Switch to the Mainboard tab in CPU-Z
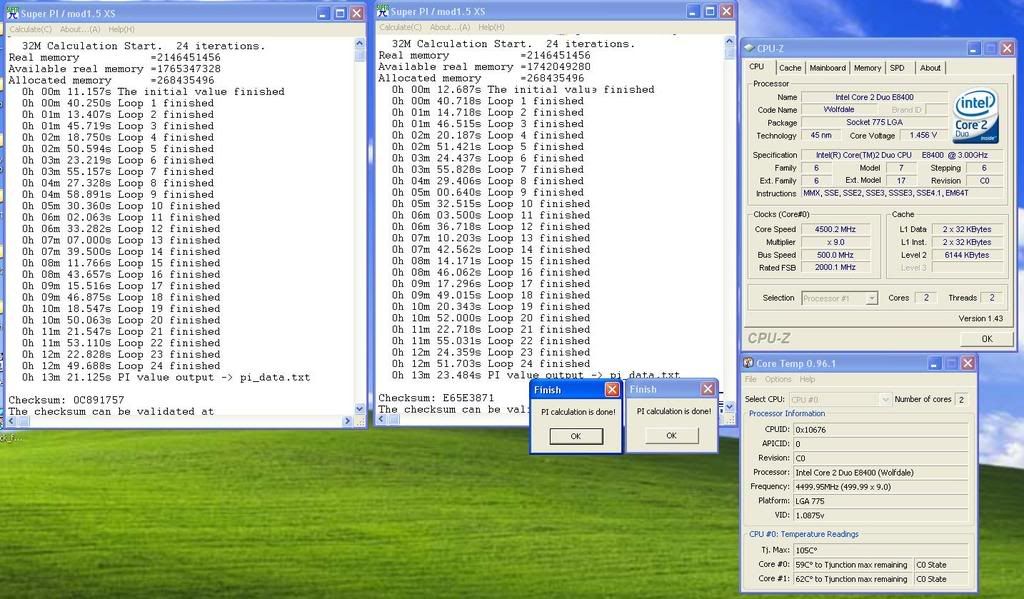1024x599 pixels. [x=827, y=68]
